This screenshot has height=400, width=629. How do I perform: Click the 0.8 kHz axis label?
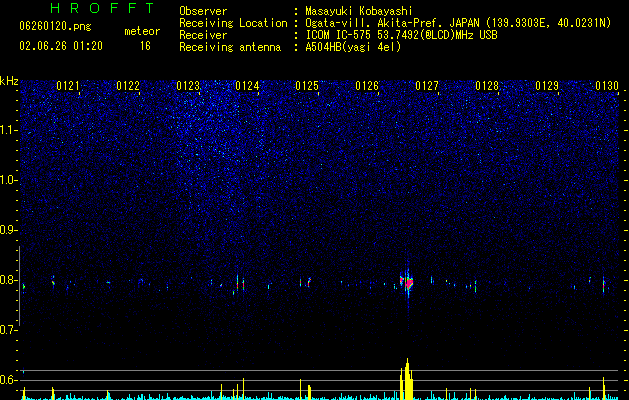click(8, 280)
